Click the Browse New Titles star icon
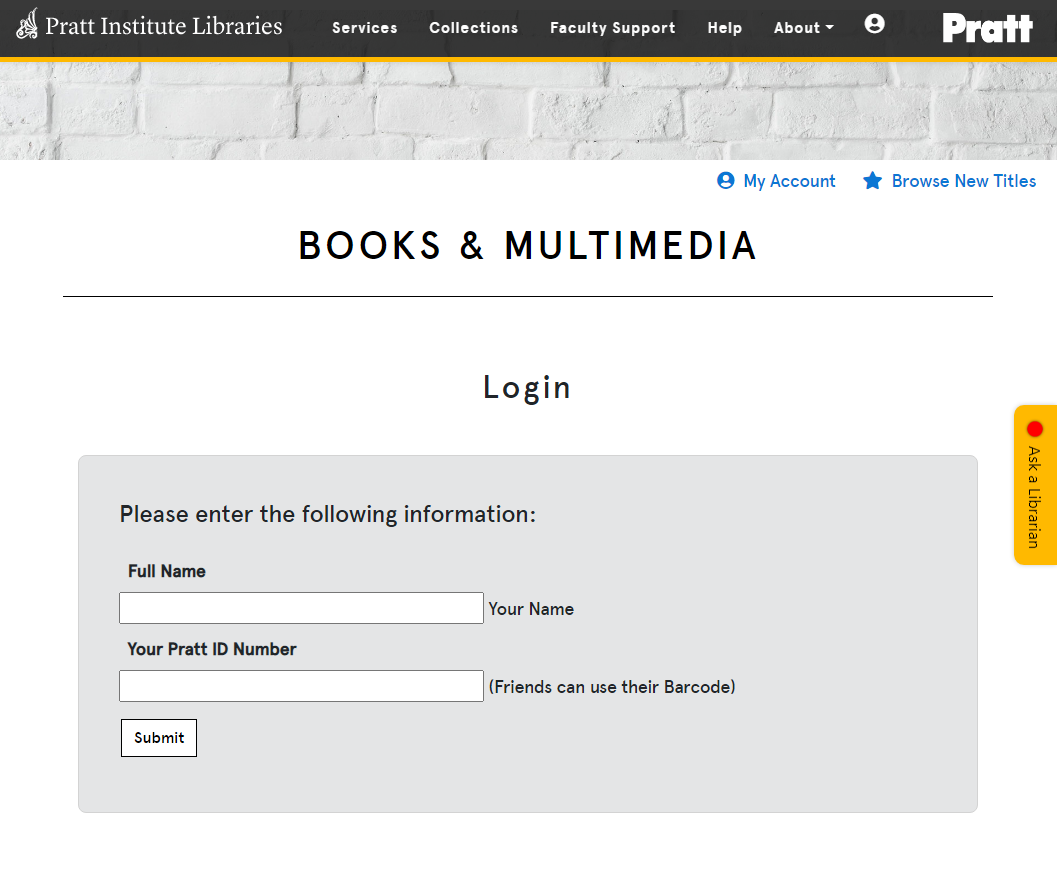Image resolution: width=1057 pixels, height=885 pixels. coord(872,181)
